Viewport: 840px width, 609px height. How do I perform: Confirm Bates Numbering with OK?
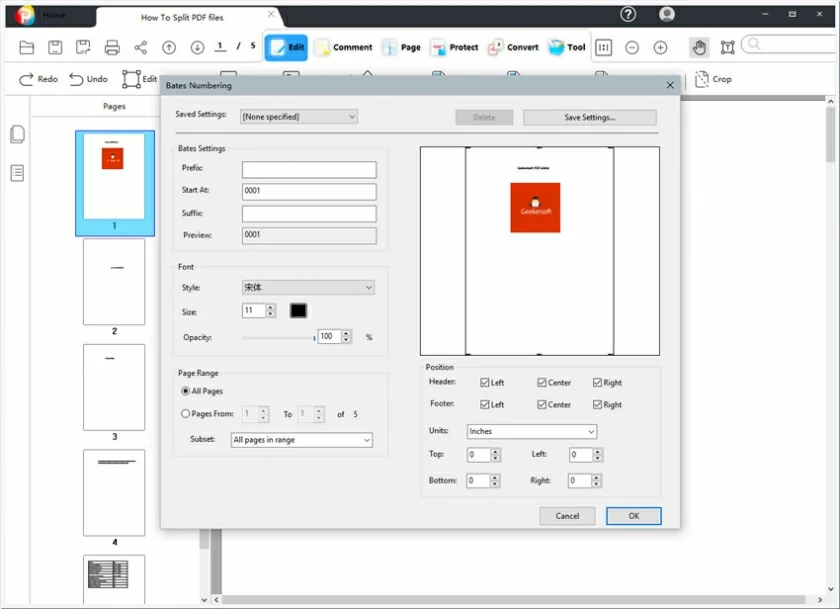point(633,516)
